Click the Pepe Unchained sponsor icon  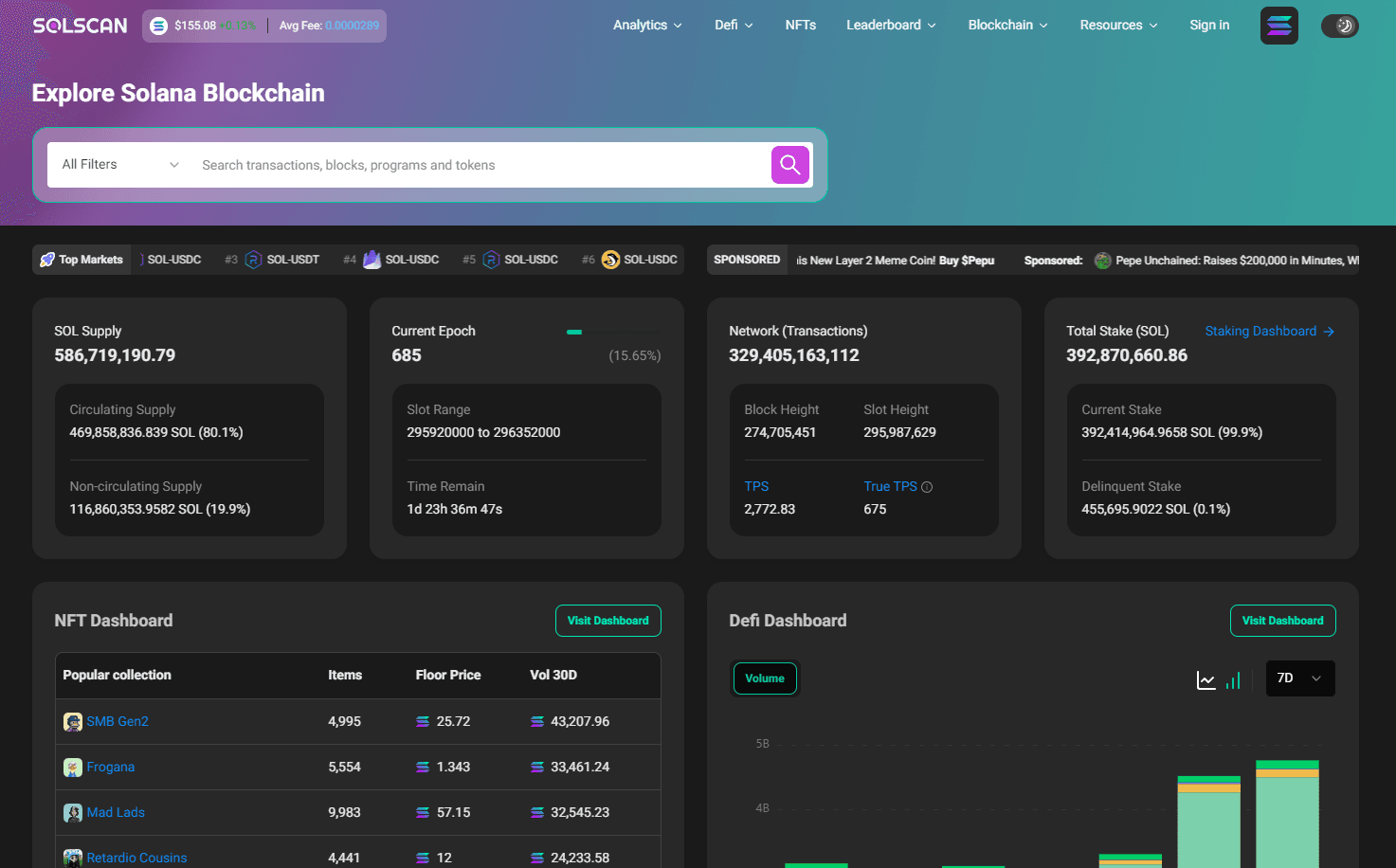(x=1102, y=261)
